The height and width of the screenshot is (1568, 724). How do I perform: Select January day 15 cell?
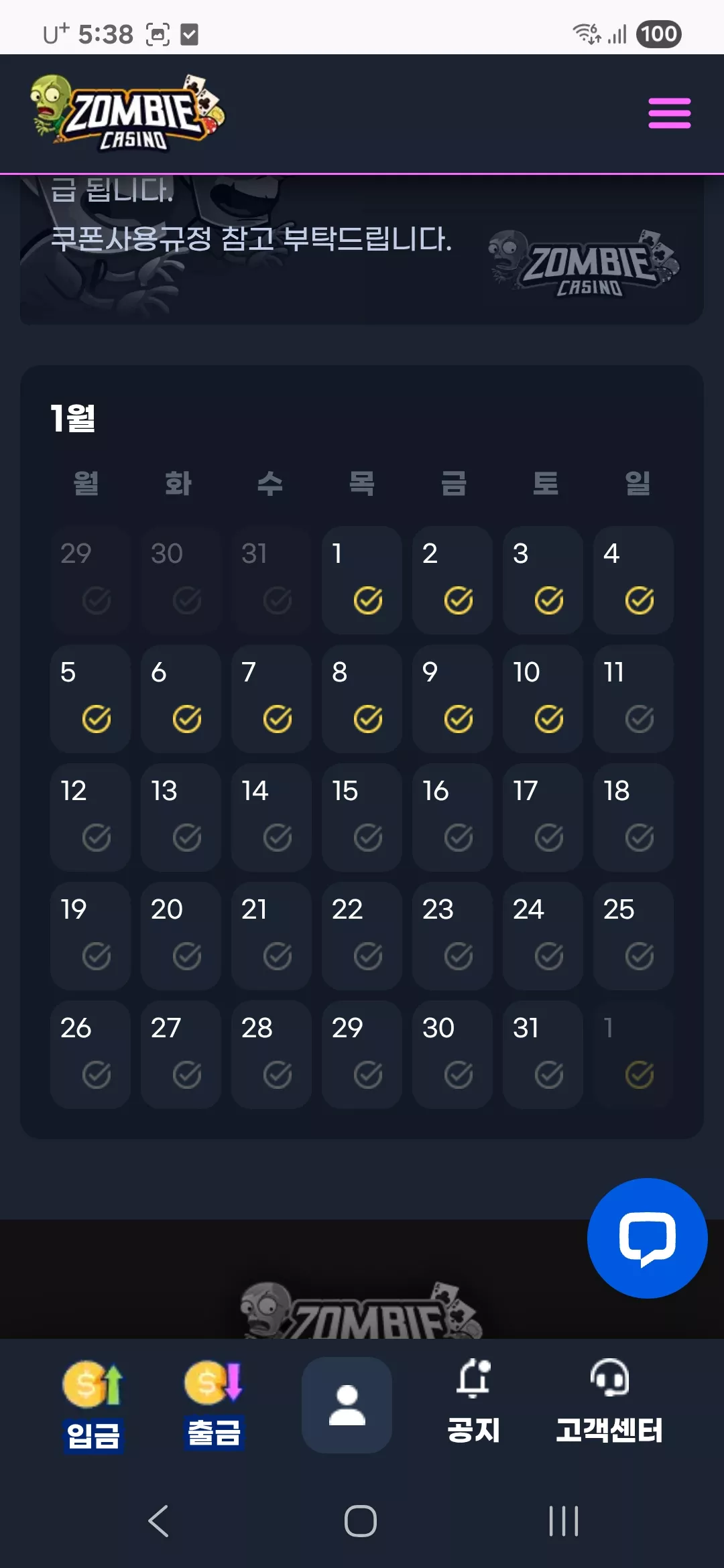pos(362,818)
